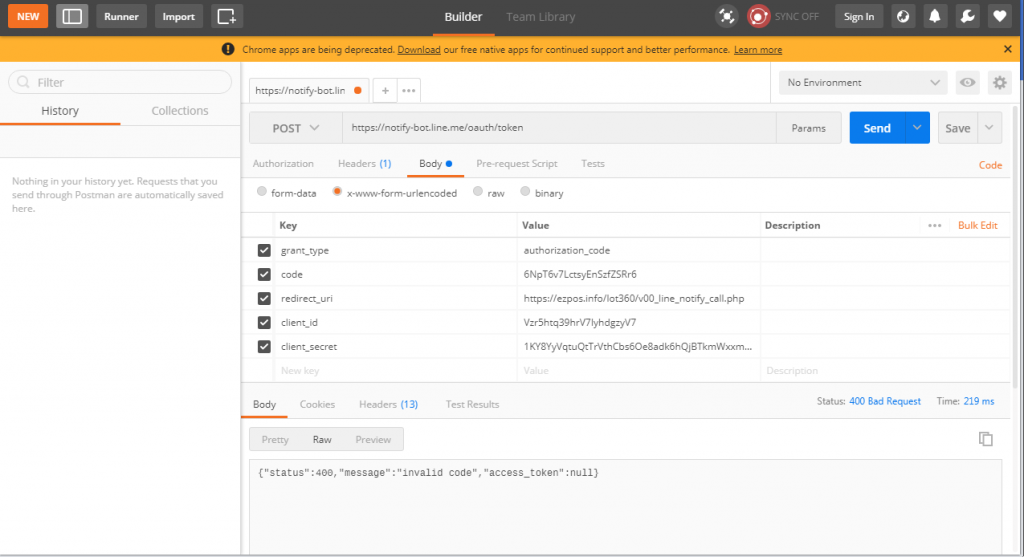Switch response view to Pretty
The width and height of the screenshot is (1024, 557).
pyautogui.click(x=275, y=439)
